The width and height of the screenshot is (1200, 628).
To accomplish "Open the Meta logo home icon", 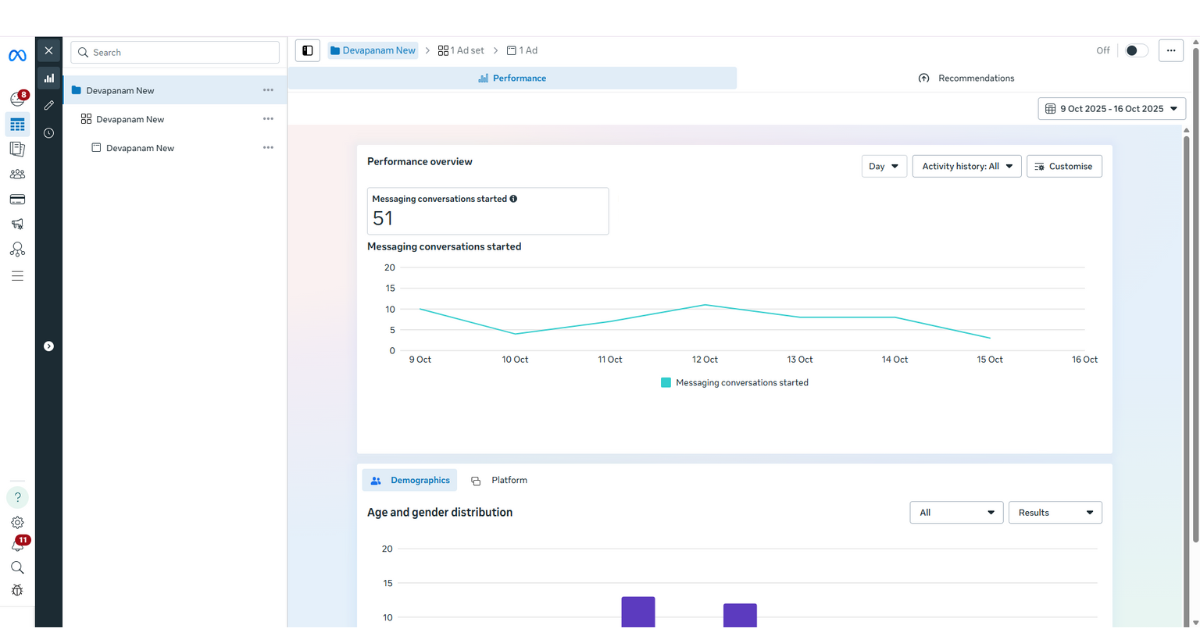I will [17, 55].
